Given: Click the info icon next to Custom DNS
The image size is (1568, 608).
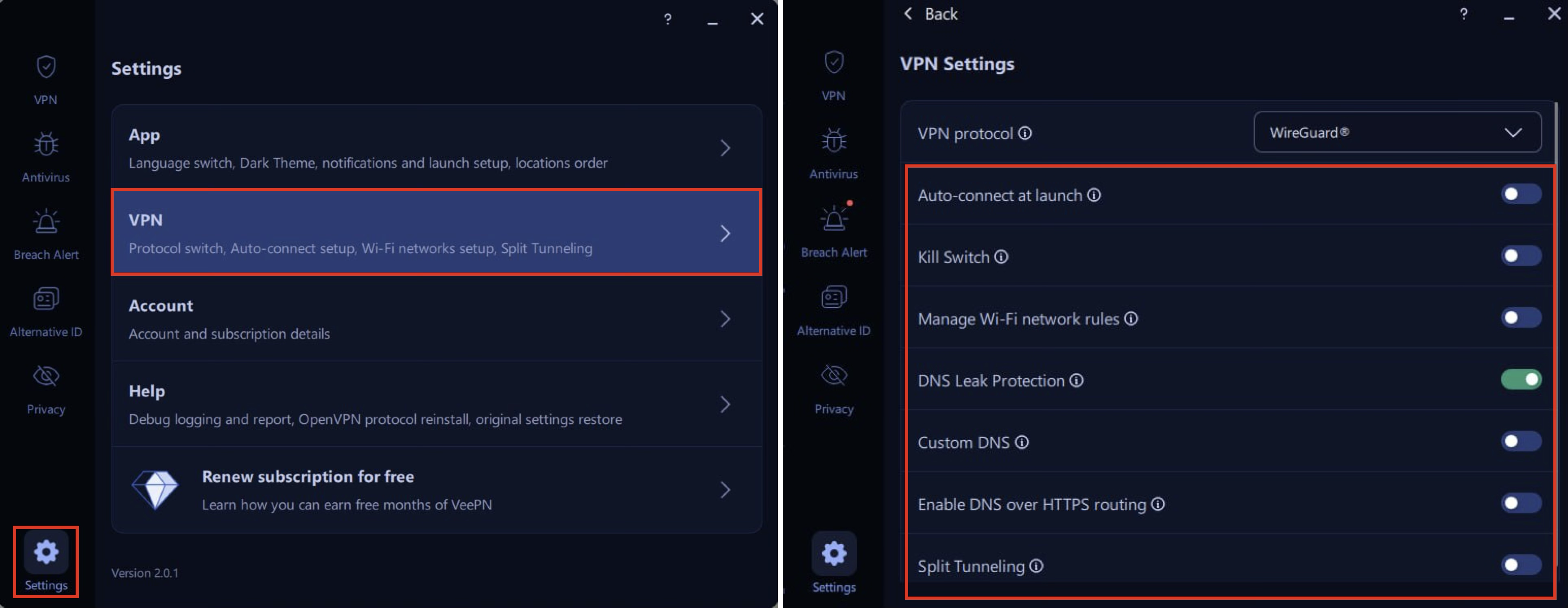Looking at the screenshot, I should 1022,442.
